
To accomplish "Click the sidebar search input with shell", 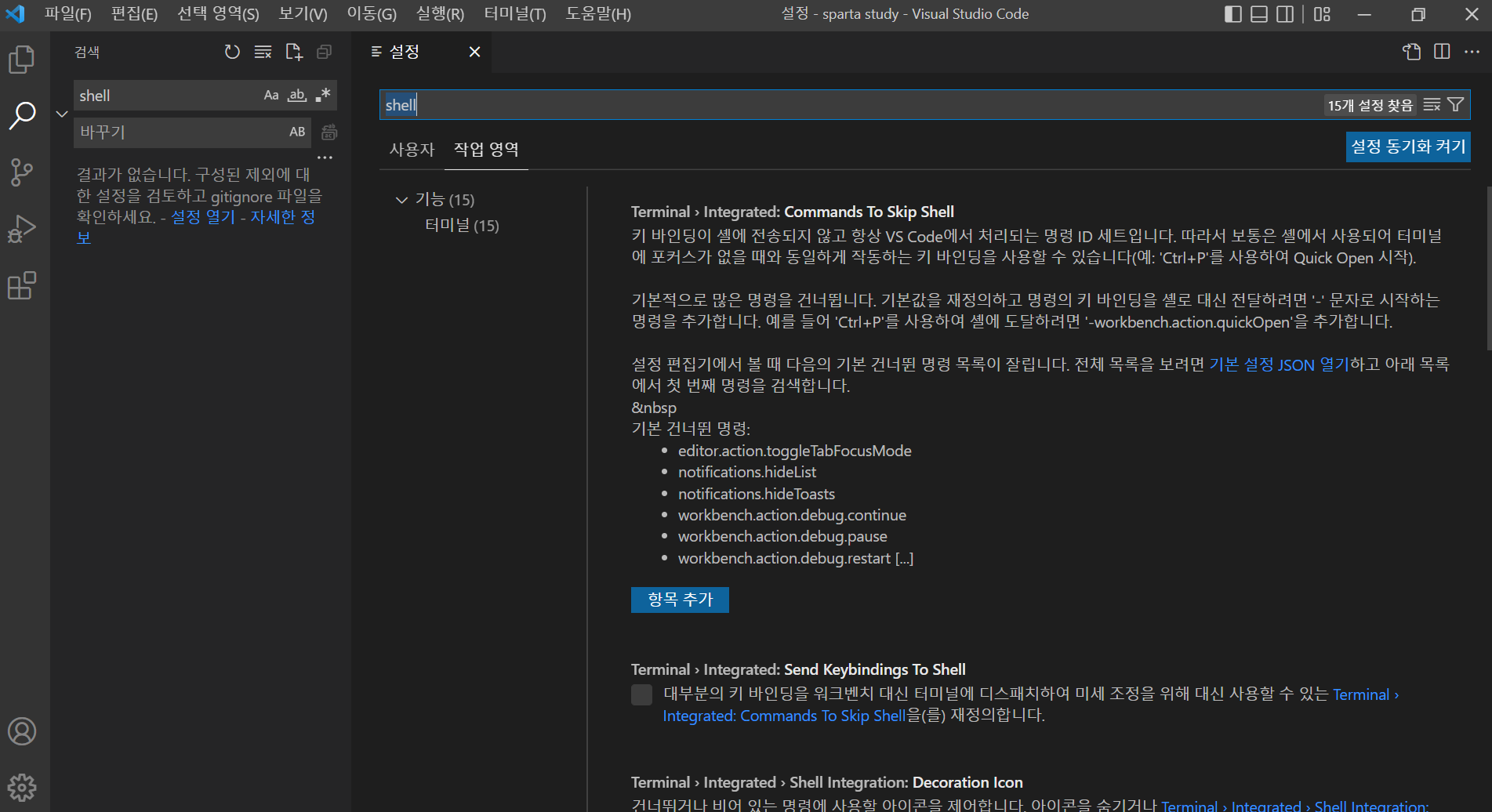I will click(169, 96).
